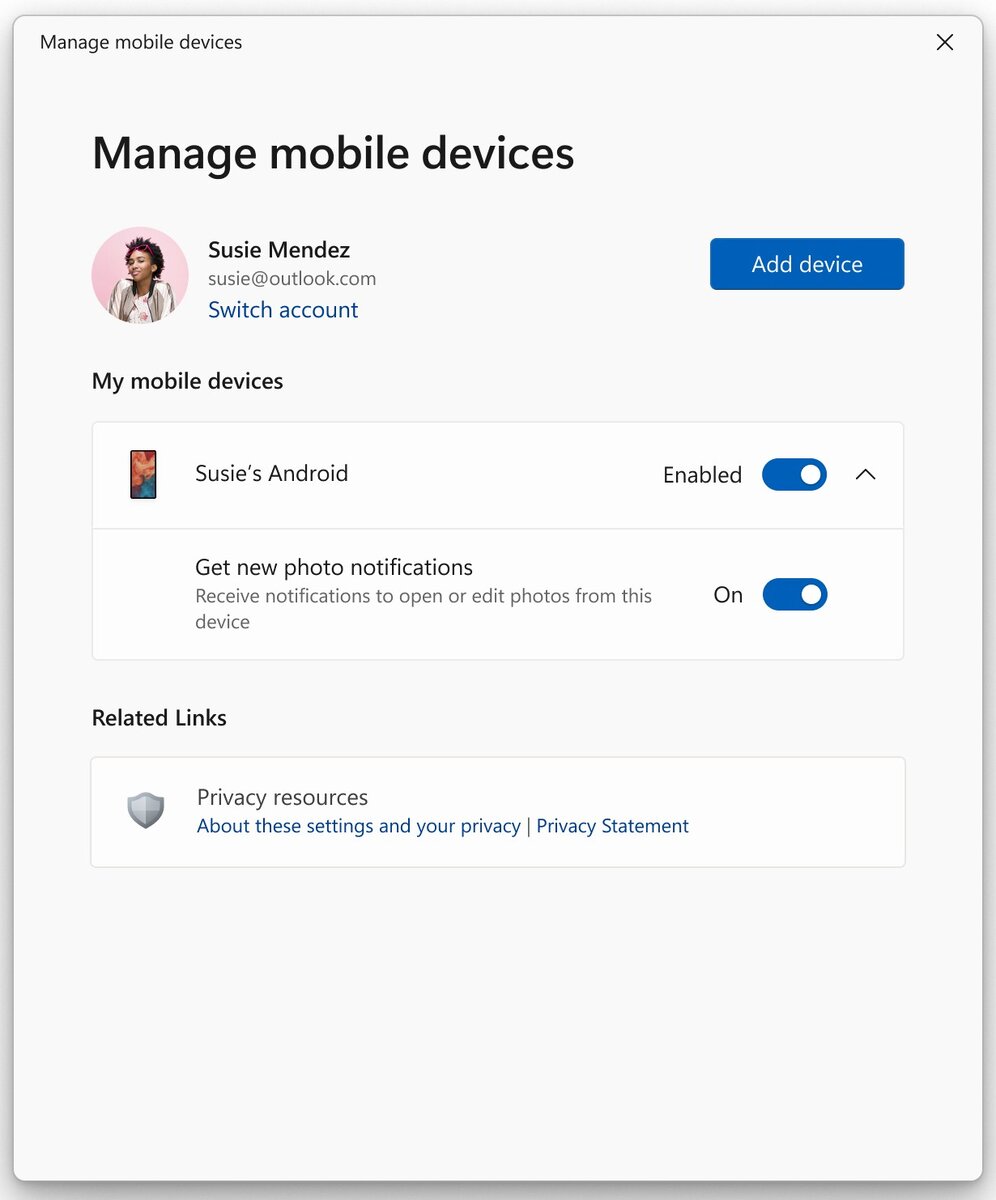This screenshot has width=996, height=1200.
Task: Collapse the Susie's Android device section
Action: 866,475
